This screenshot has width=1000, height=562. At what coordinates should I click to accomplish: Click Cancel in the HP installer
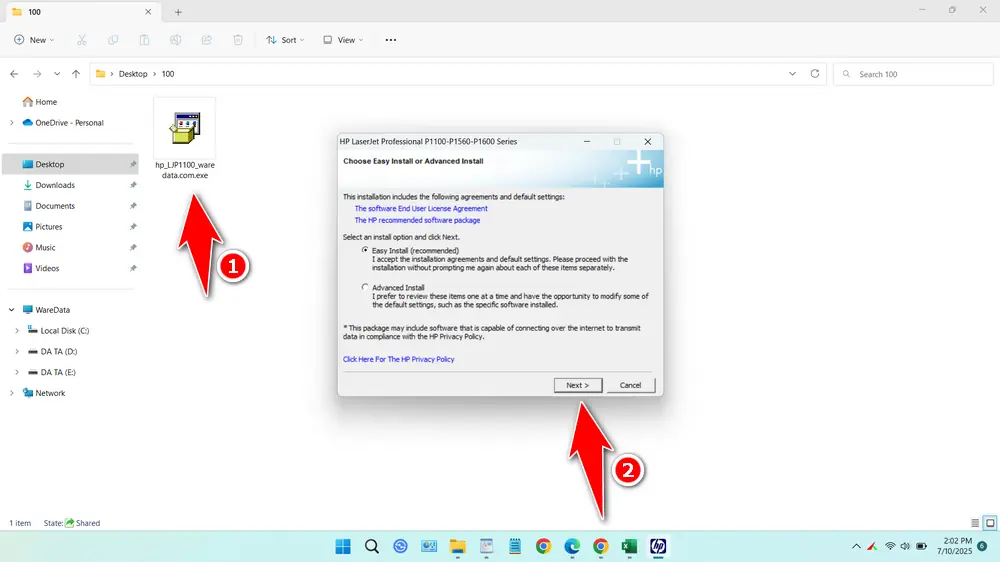coord(630,385)
